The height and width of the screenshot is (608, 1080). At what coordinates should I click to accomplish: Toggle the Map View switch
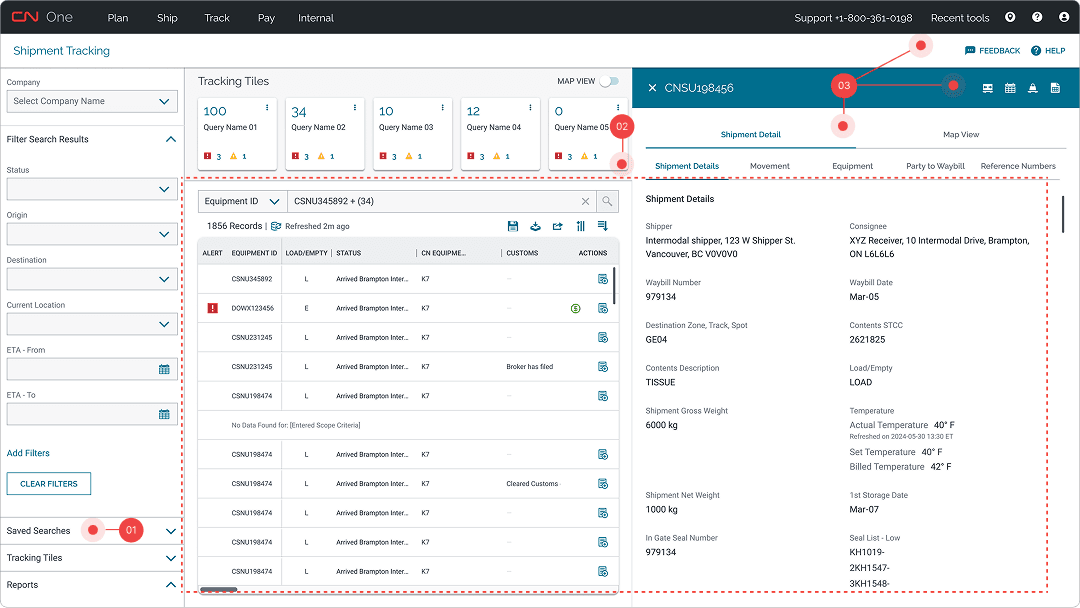coord(609,81)
